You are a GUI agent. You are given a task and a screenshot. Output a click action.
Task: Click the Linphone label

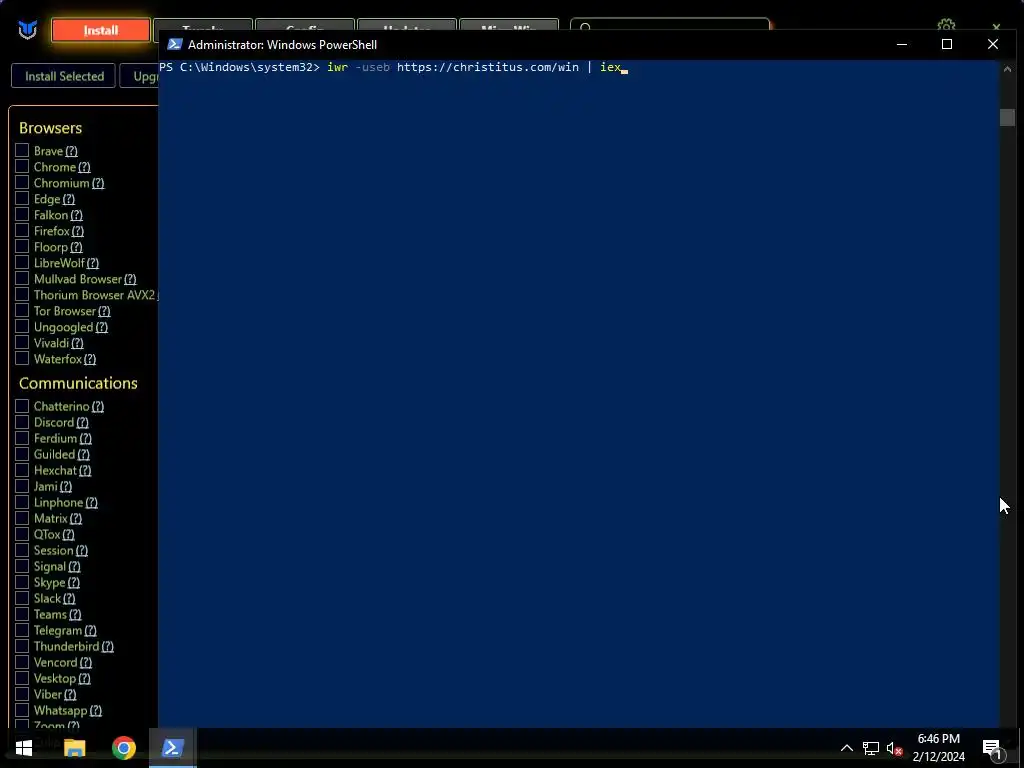(59, 502)
